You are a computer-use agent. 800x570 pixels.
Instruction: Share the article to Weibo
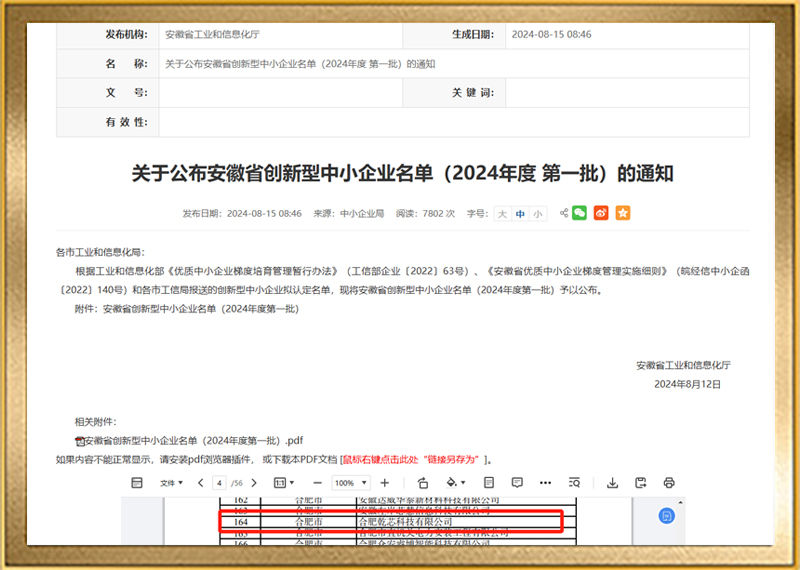[601, 213]
